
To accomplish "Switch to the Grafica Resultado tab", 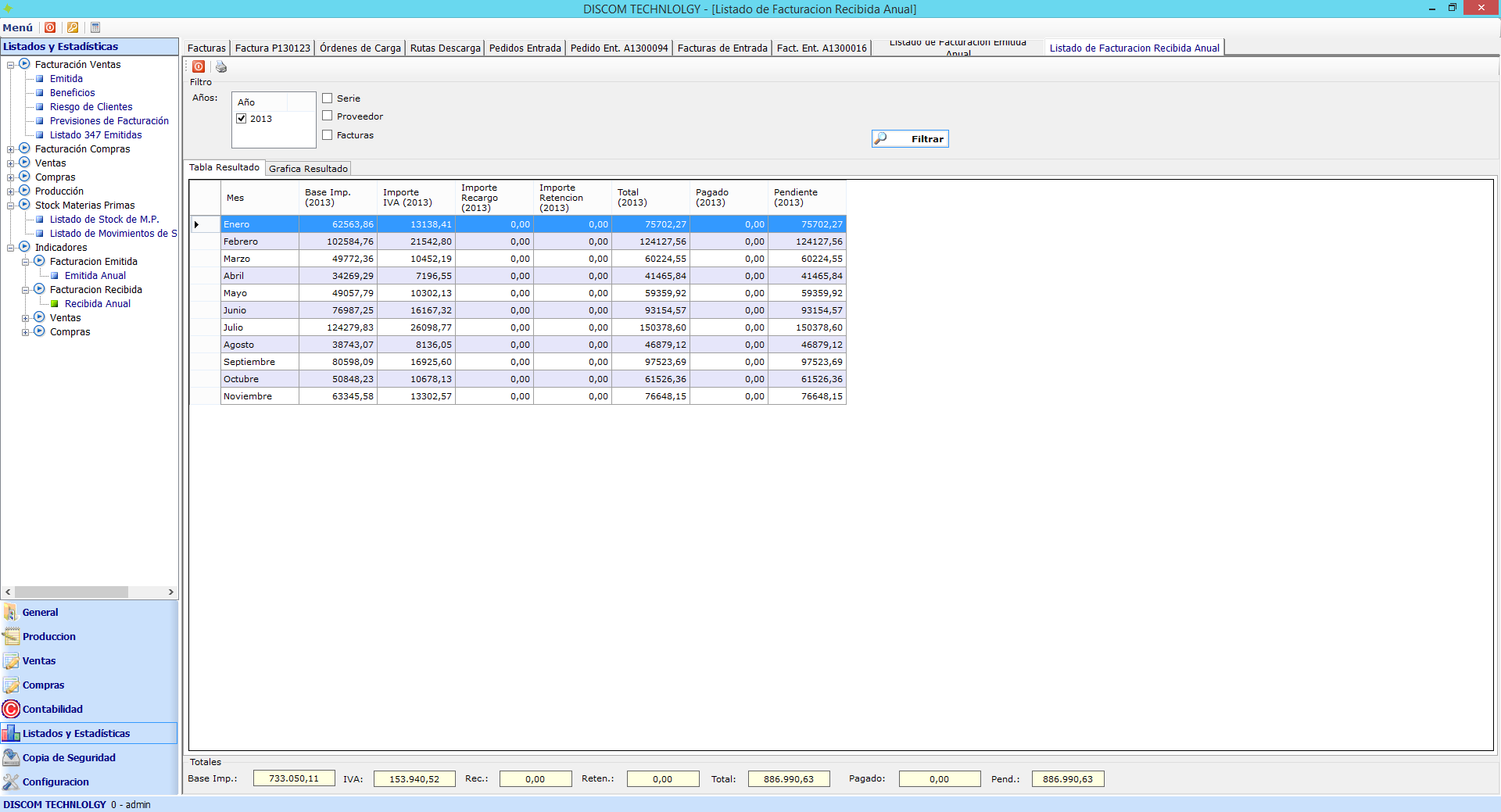I will point(308,169).
